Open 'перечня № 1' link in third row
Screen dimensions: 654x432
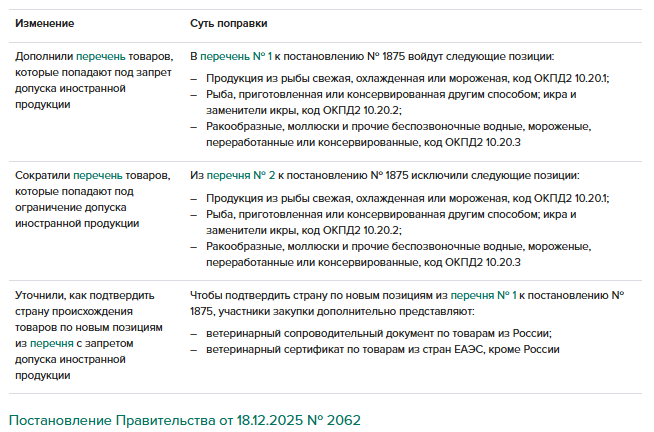(483, 296)
